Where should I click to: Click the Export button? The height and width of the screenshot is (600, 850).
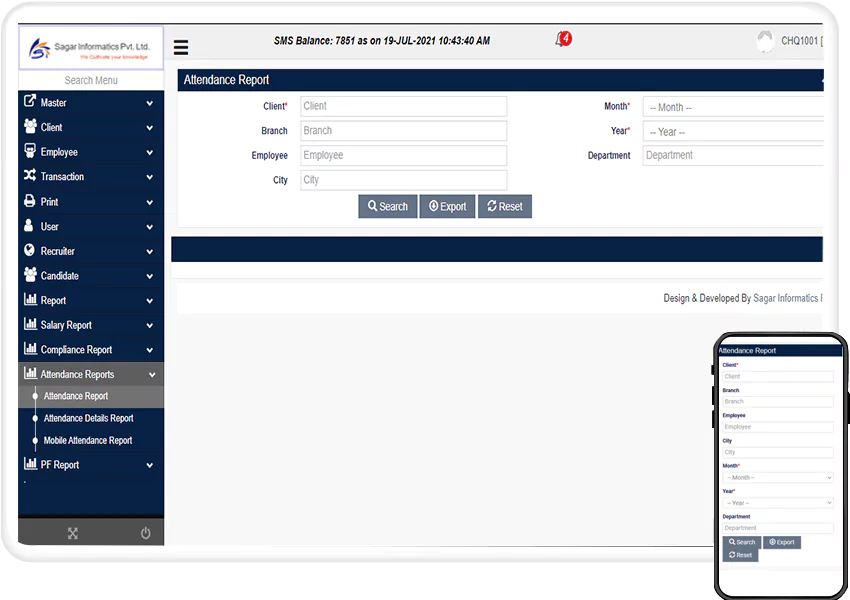pyautogui.click(x=447, y=207)
